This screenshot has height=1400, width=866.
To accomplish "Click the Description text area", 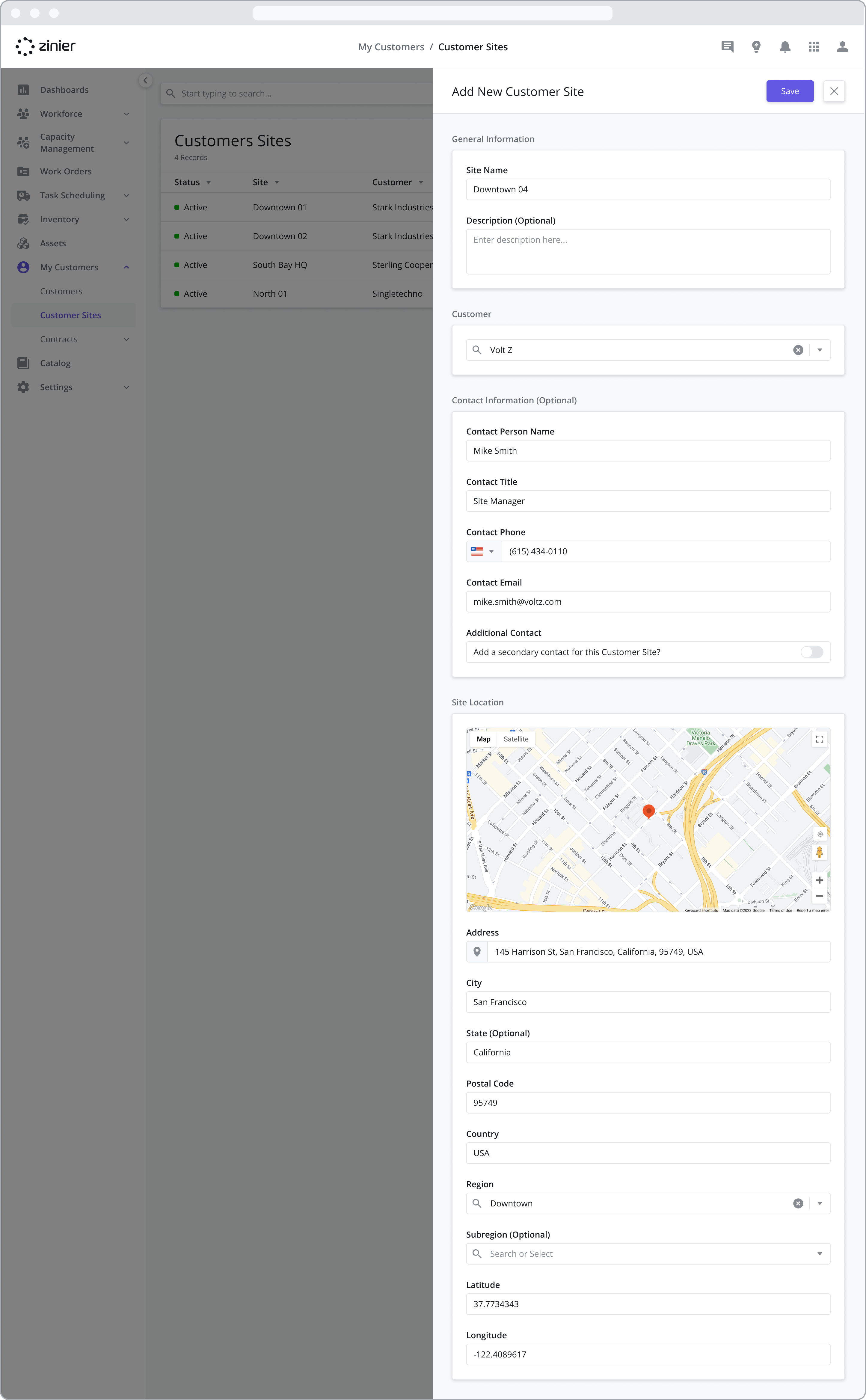I will 648,252.
